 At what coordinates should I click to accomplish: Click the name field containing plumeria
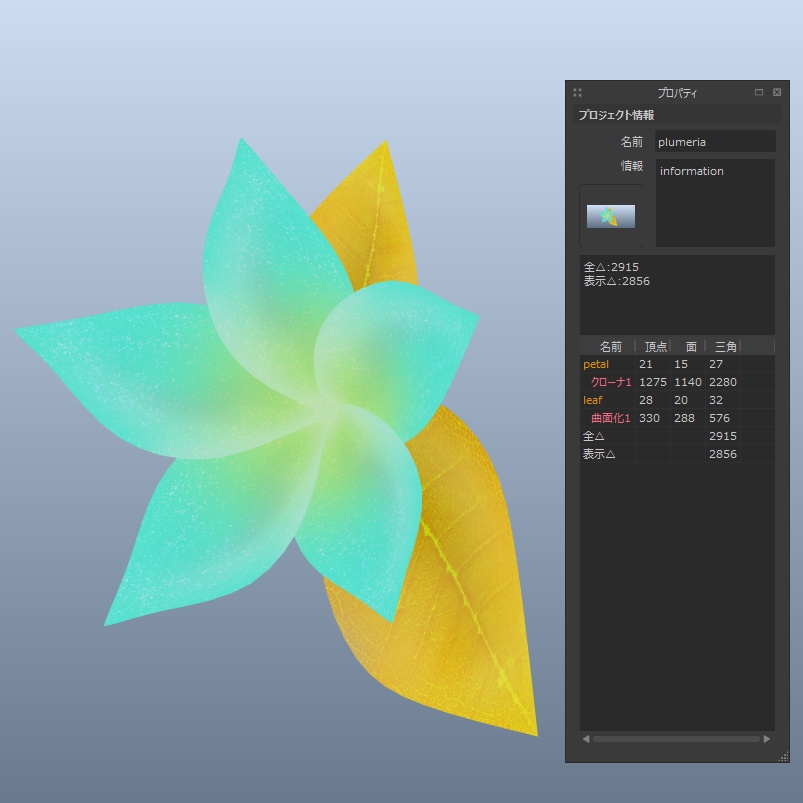click(x=714, y=141)
